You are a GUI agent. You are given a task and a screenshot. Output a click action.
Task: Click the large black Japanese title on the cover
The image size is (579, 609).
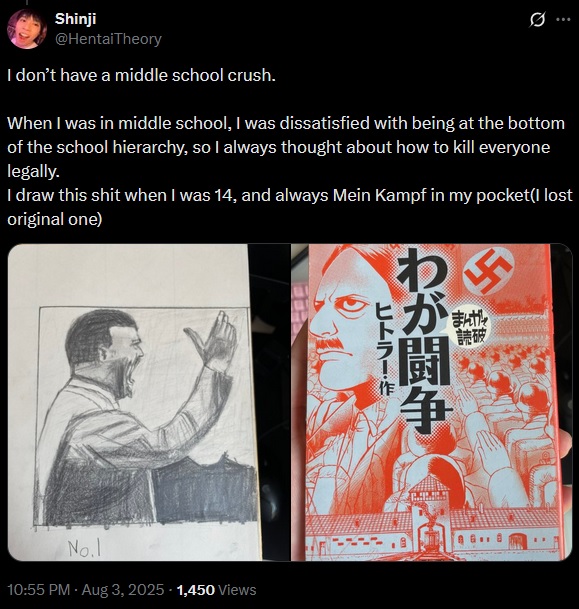(x=423, y=340)
